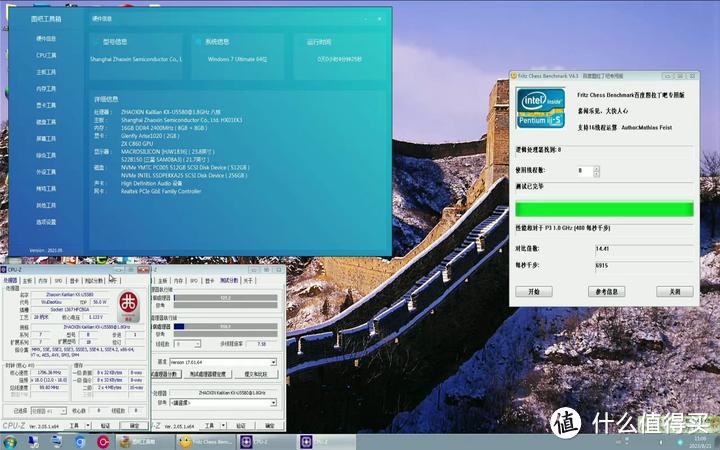Click the Fritz Chess Benchmark taskbar button
The width and height of the screenshot is (720, 450).
point(207,441)
